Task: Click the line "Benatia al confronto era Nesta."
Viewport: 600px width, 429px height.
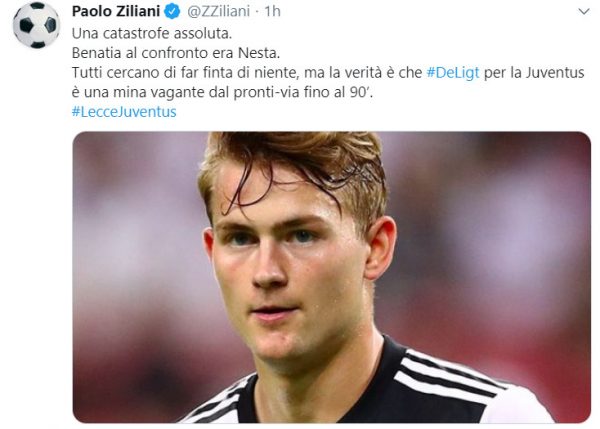Action: 176,53
